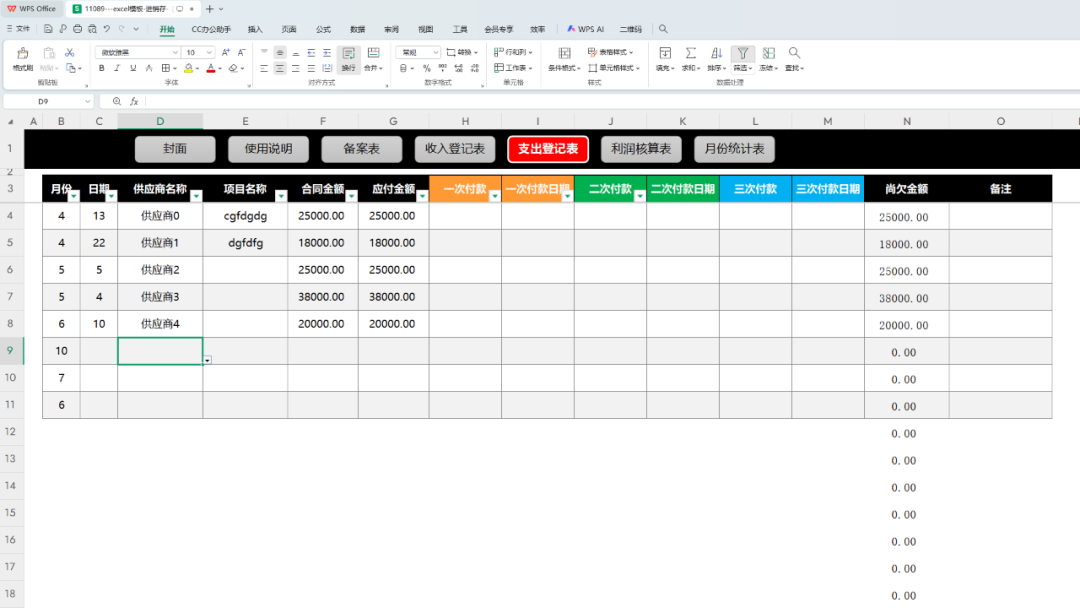Viewport: 1080px width, 608px height.
Task: Click the Print Preview icon
Action: 92,29
